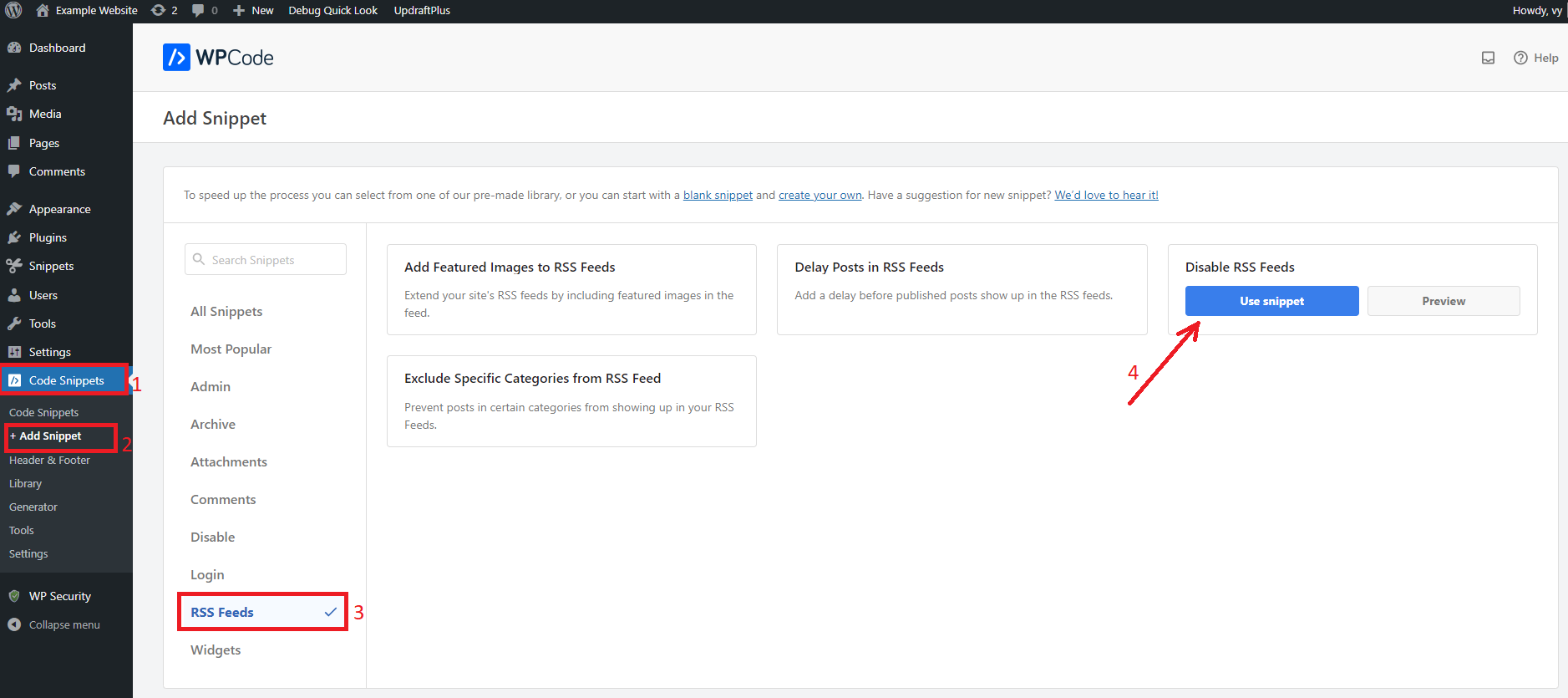The height and width of the screenshot is (698, 1568).
Task: Open the main Settings menu item
Action: pos(66,352)
